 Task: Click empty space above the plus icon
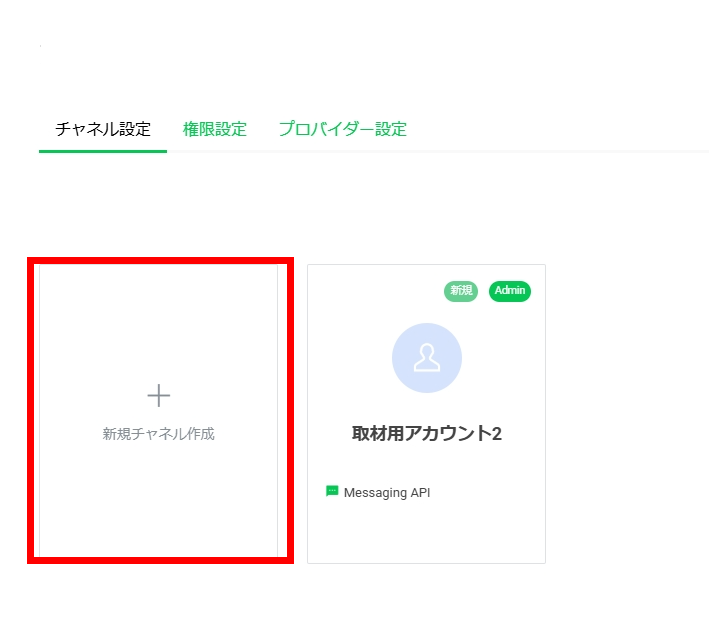pos(158,320)
